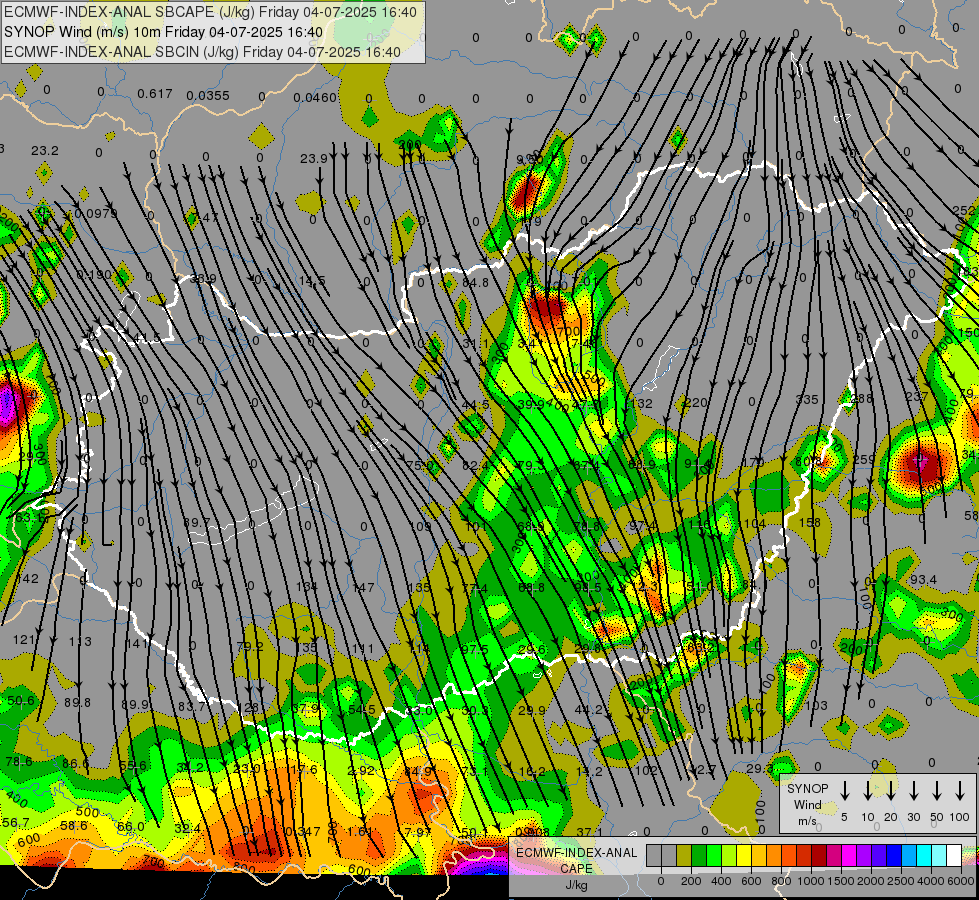
Task: Click the 2500 tick label on CAPE scale
Action: pyautogui.click(x=901, y=881)
